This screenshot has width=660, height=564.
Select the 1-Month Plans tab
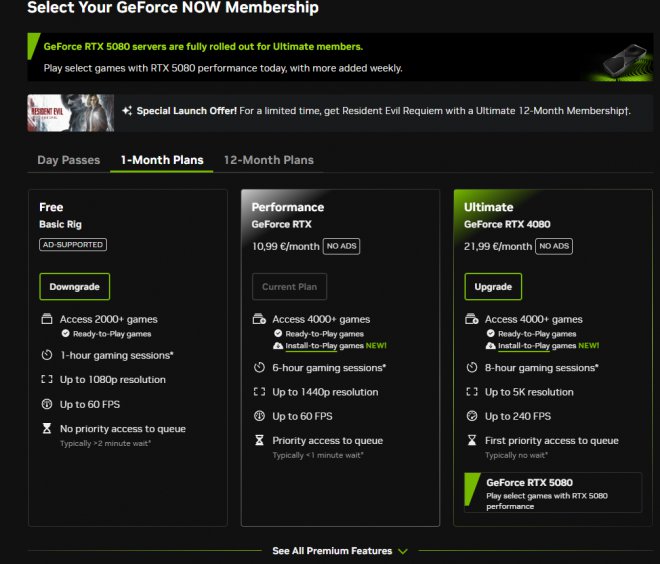coord(162,160)
